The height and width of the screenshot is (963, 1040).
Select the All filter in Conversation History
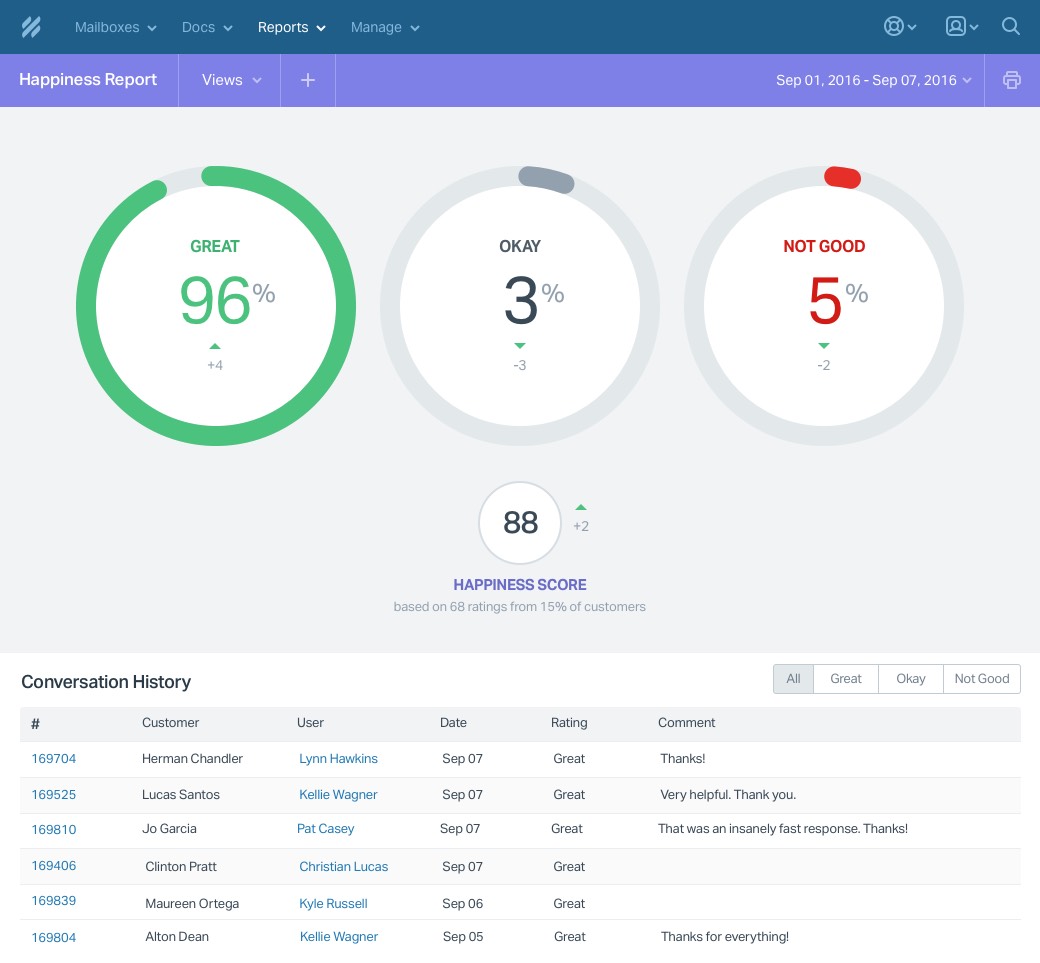tap(792, 679)
